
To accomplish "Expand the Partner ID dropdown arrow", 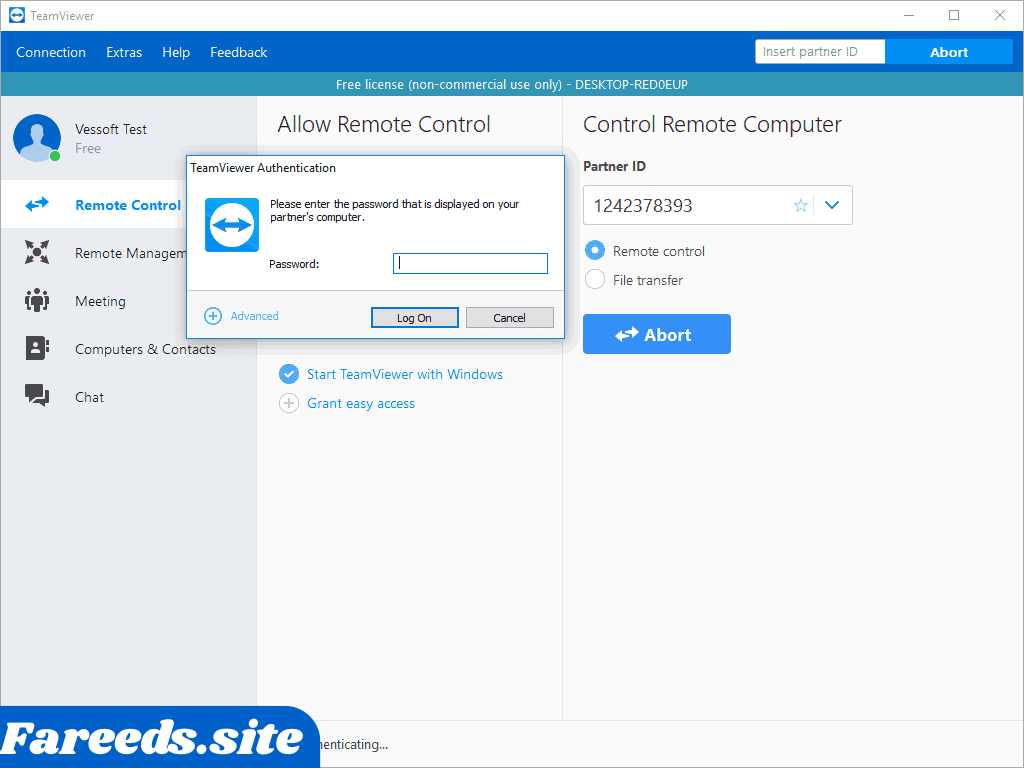I will [x=832, y=205].
